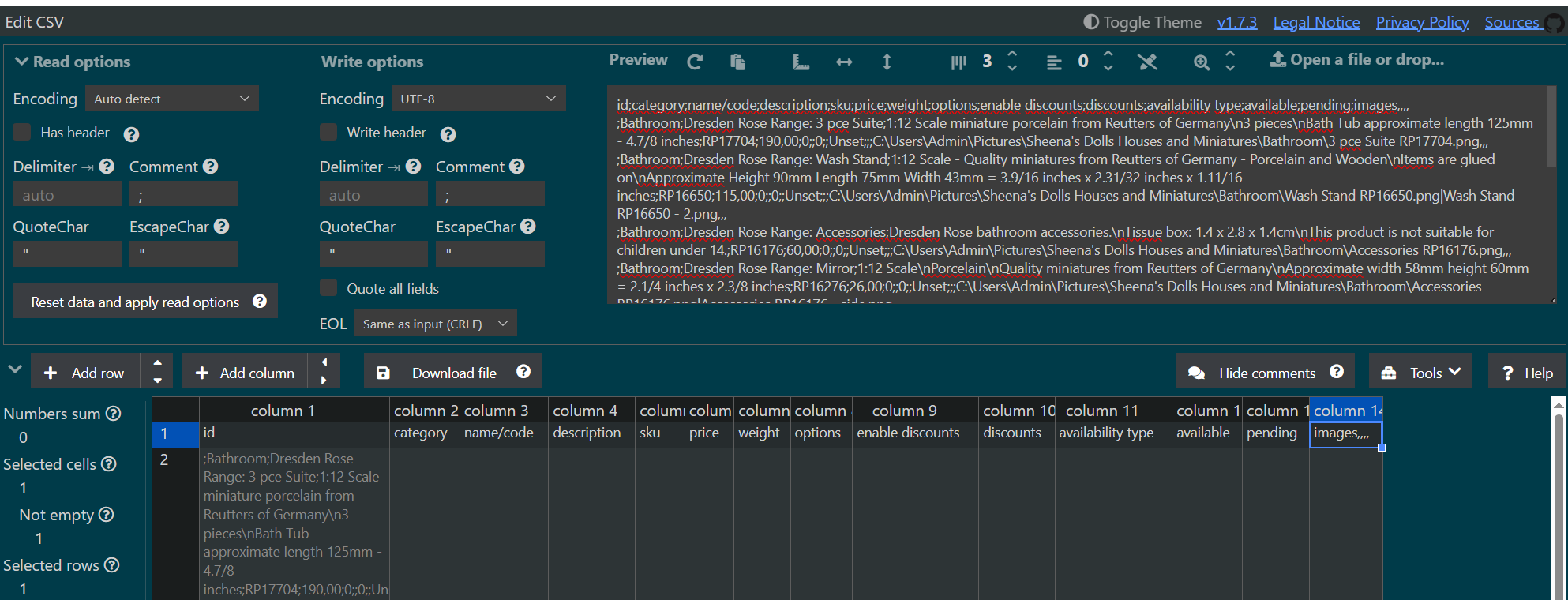Screen dimensions: 1568x600
Task: Decrease the value 3 with the down arrow
Action: 1012,69
